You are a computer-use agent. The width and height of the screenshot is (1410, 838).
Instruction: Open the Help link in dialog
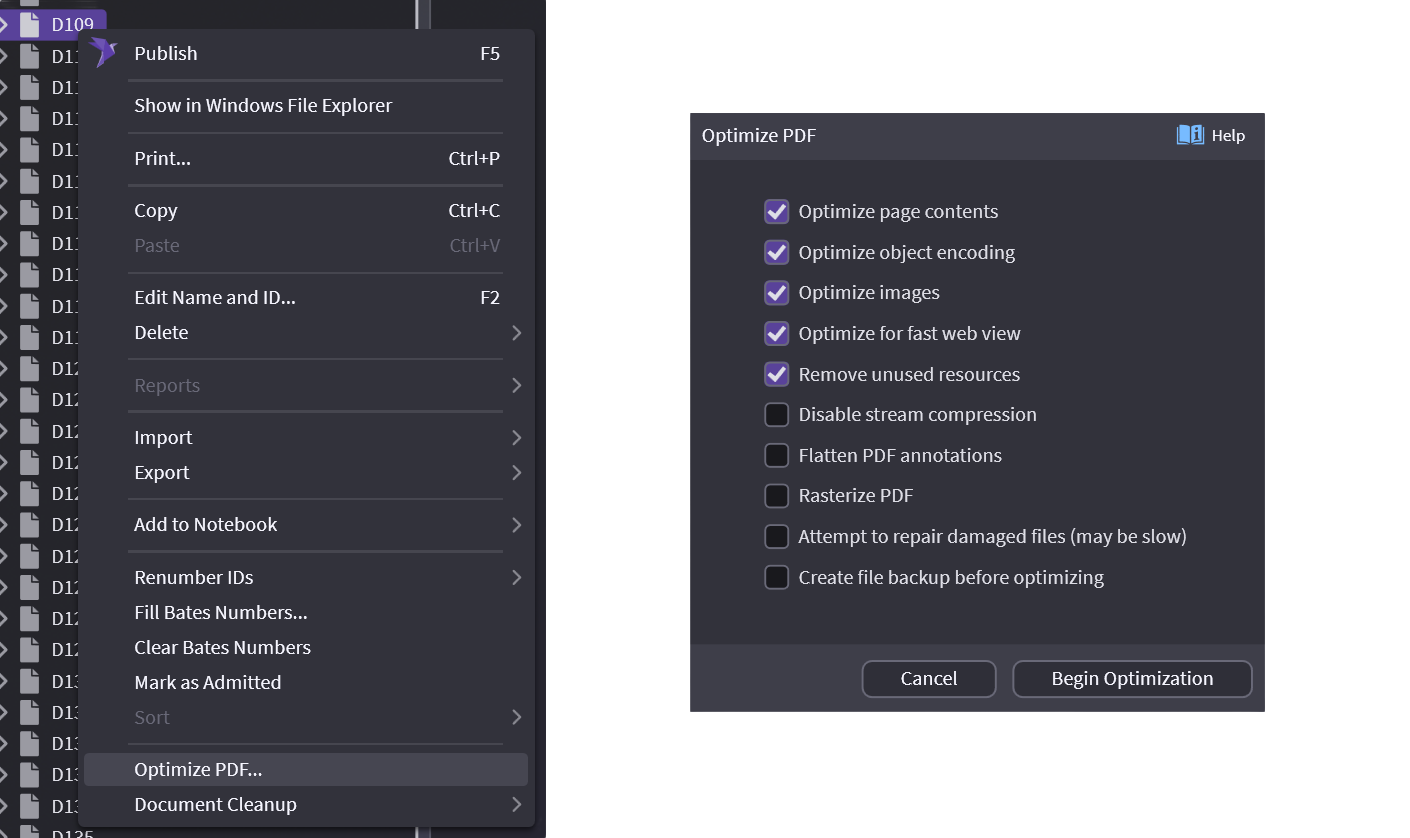1228,135
